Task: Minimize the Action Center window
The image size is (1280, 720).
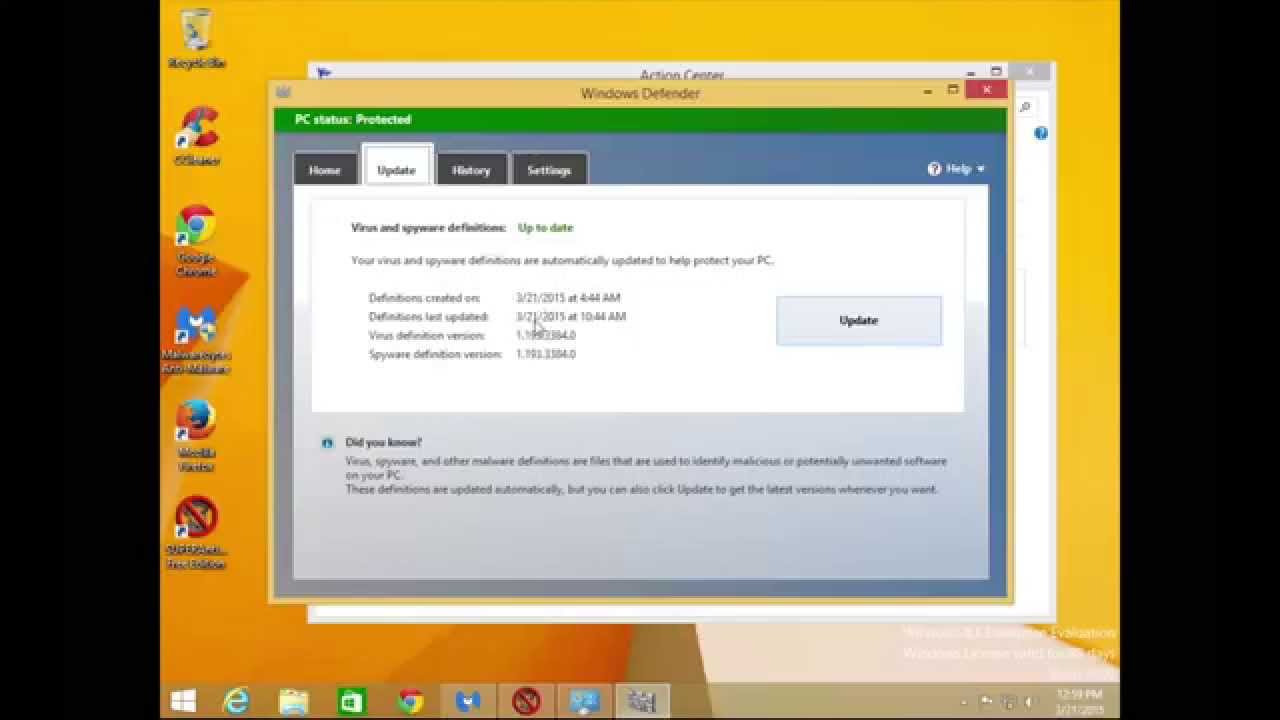Action: [971, 72]
